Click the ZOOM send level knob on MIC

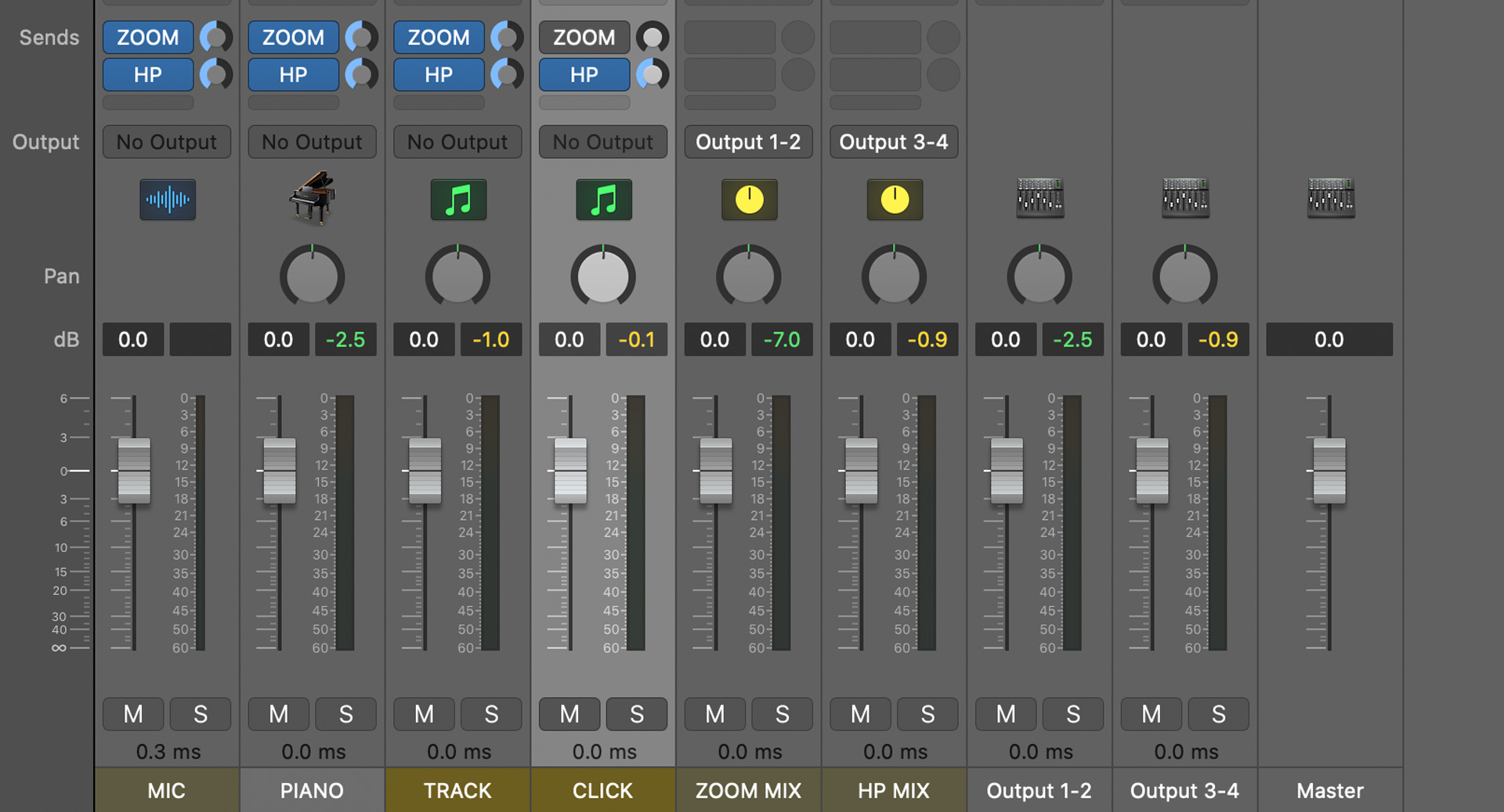pos(216,37)
